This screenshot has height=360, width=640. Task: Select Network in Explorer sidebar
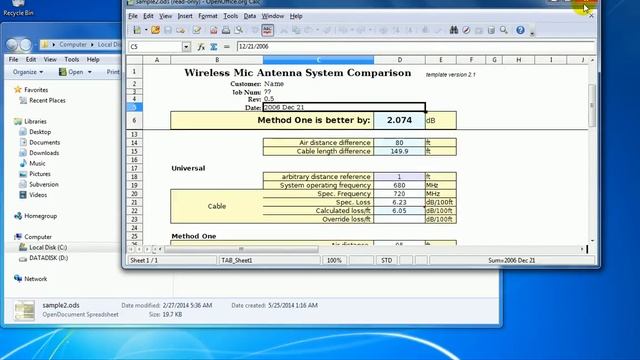coord(31,279)
